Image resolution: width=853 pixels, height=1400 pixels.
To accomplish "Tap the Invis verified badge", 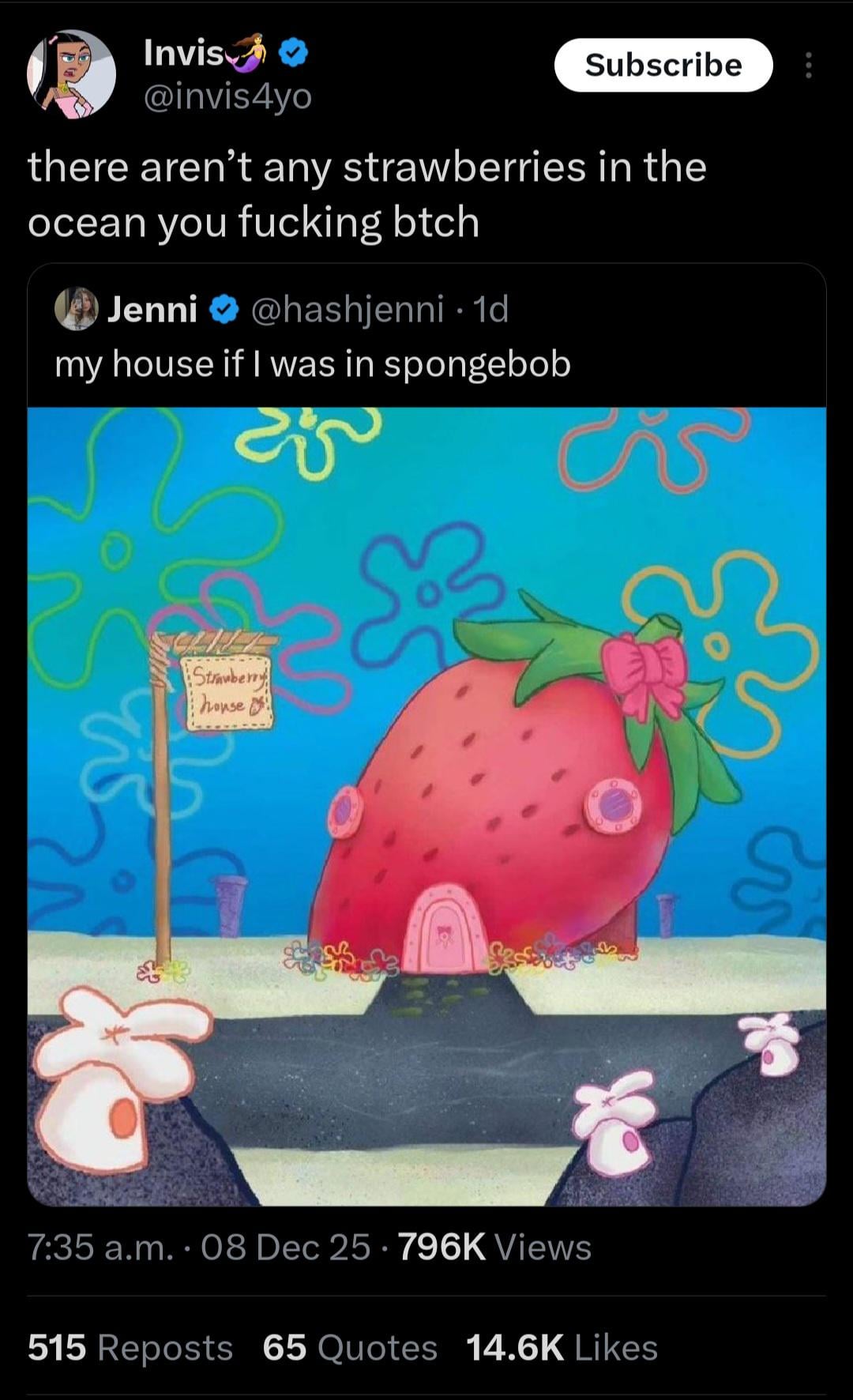I will coord(294,53).
